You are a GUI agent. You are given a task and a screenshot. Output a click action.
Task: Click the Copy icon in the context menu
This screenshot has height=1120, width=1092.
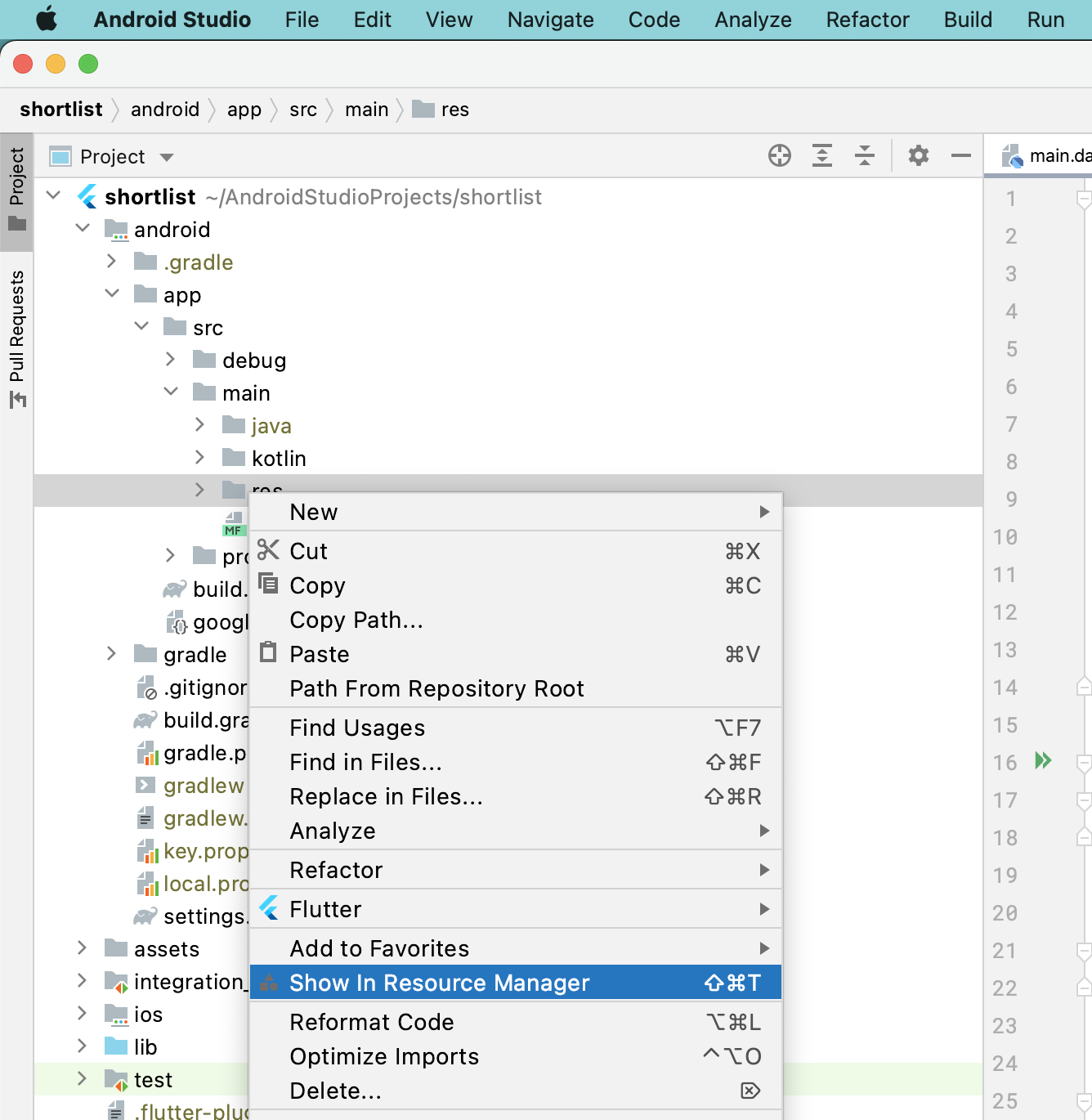click(x=268, y=584)
